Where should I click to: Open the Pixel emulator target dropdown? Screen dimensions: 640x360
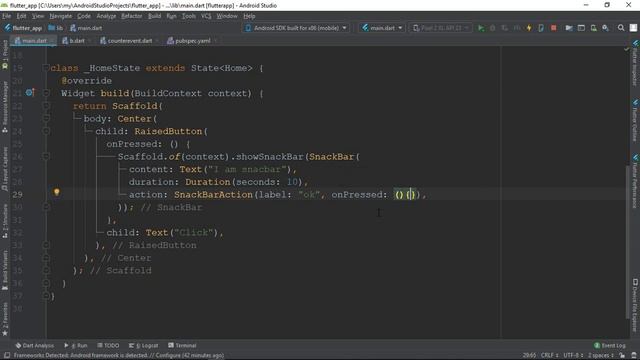440,28
